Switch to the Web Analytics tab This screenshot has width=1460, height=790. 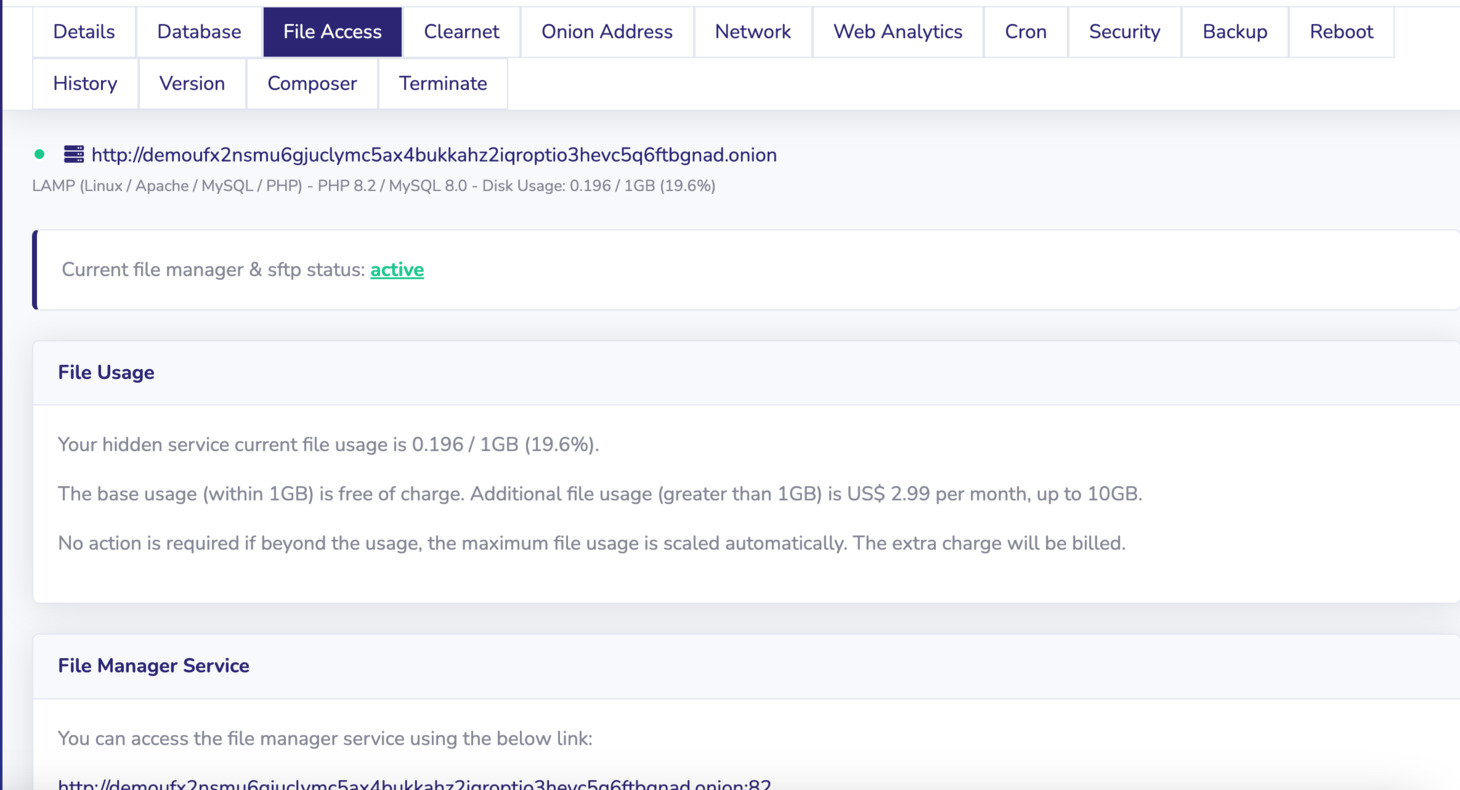point(898,32)
